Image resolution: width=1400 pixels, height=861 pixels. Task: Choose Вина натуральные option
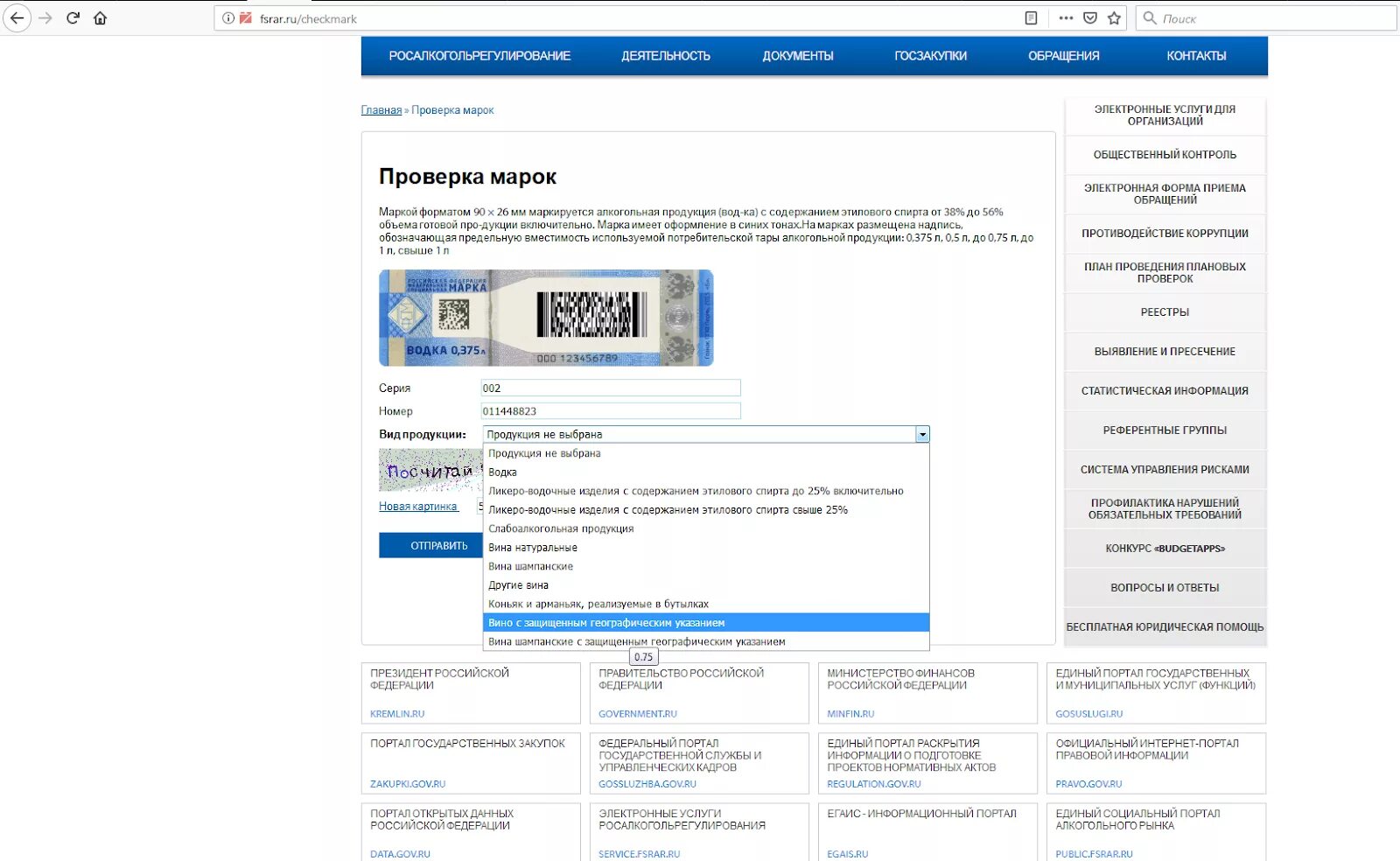tap(706, 548)
